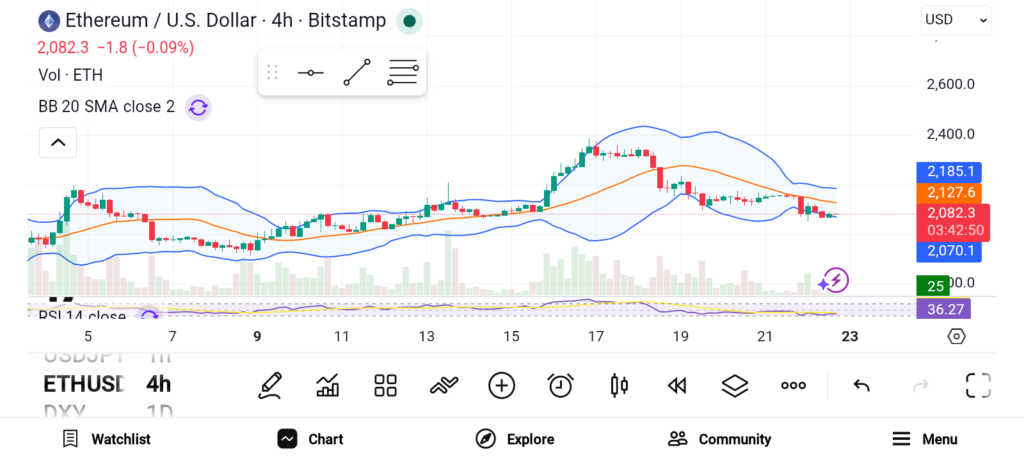Switch to the Watchlist tab
The height and width of the screenshot is (461, 1024).
click(x=106, y=439)
